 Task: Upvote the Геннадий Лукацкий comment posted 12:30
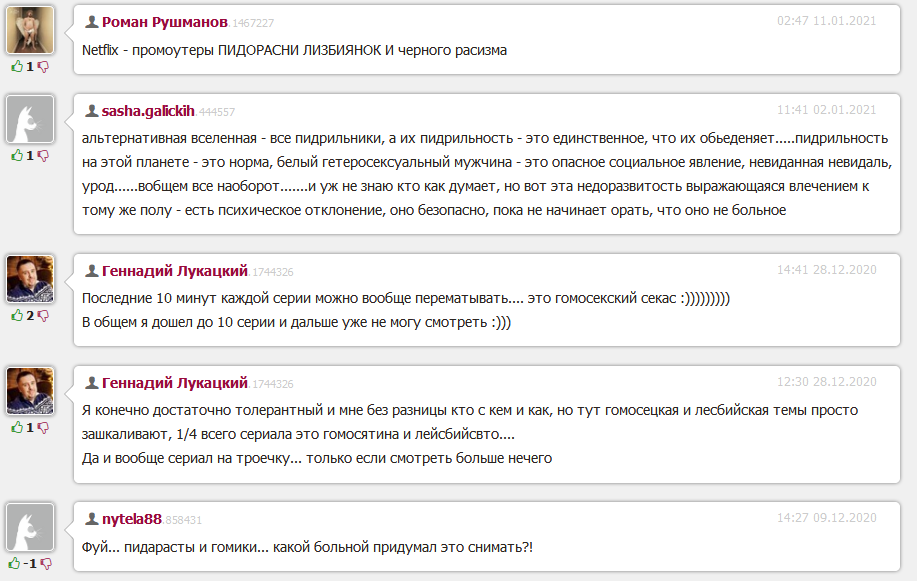[17, 428]
